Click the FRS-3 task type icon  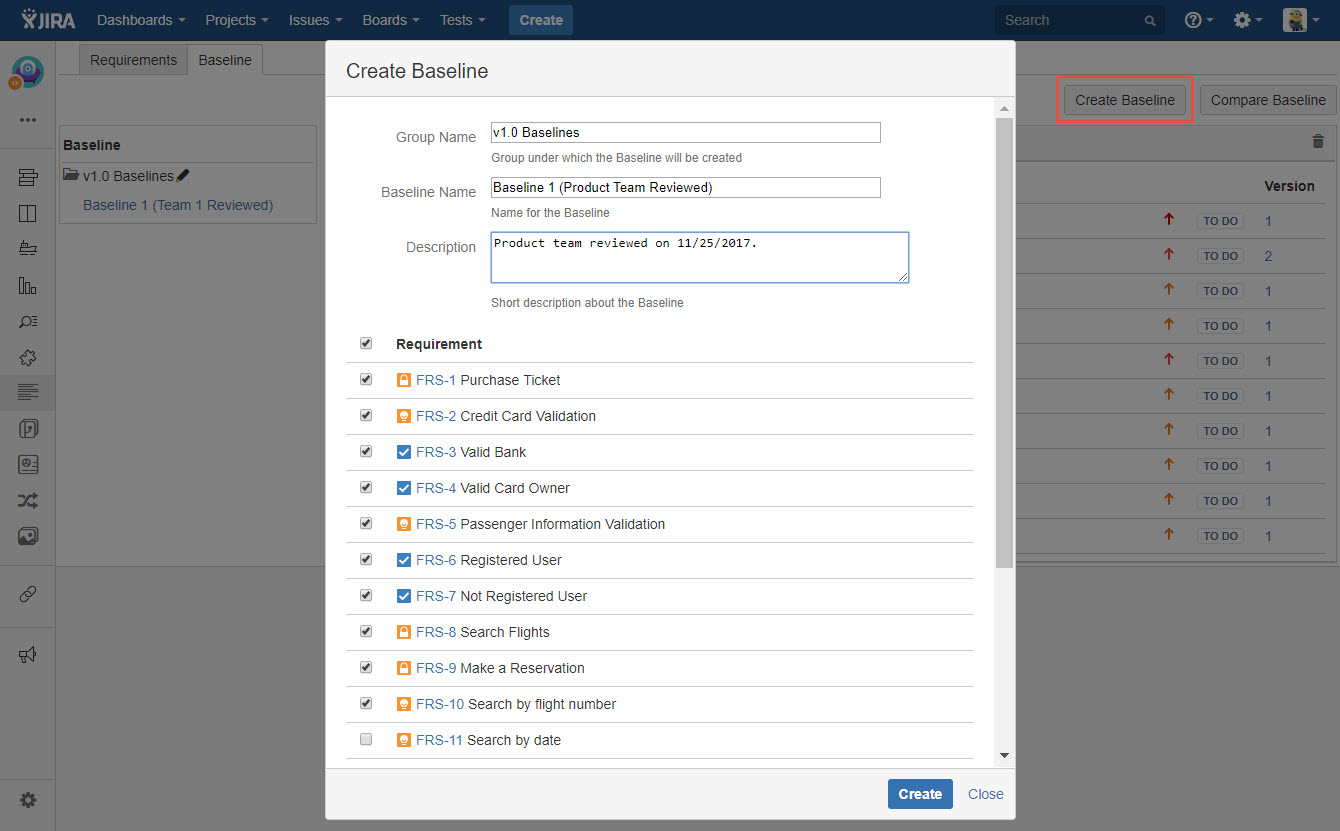point(404,452)
